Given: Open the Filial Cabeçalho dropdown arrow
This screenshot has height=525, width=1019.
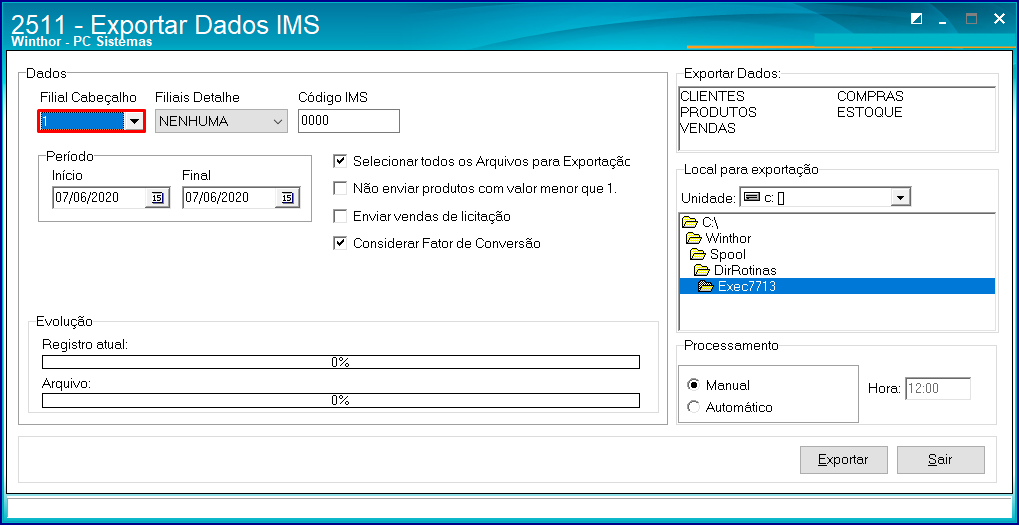Looking at the screenshot, I should pos(133,121).
